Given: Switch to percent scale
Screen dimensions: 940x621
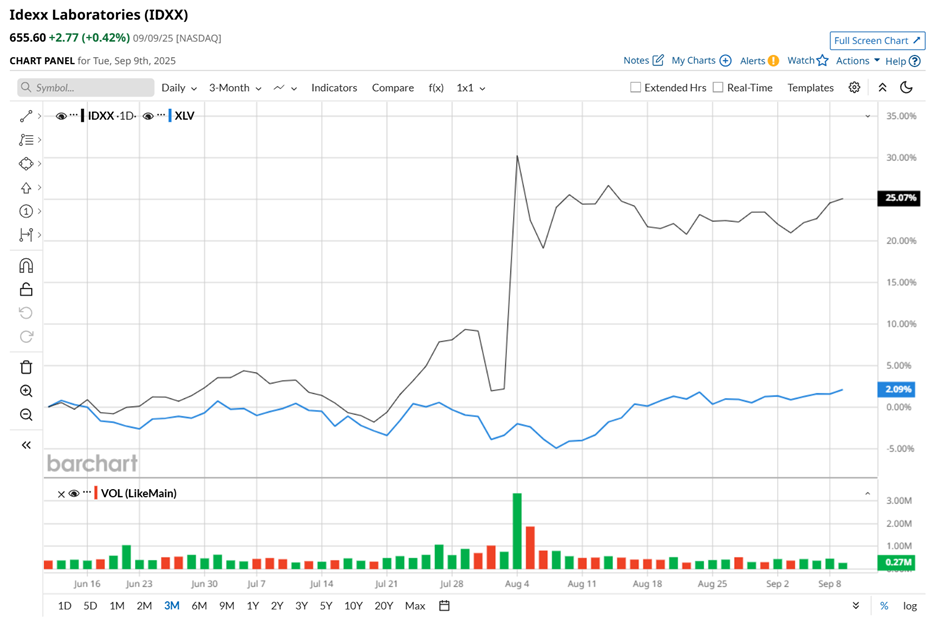Looking at the screenshot, I should [884, 605].
